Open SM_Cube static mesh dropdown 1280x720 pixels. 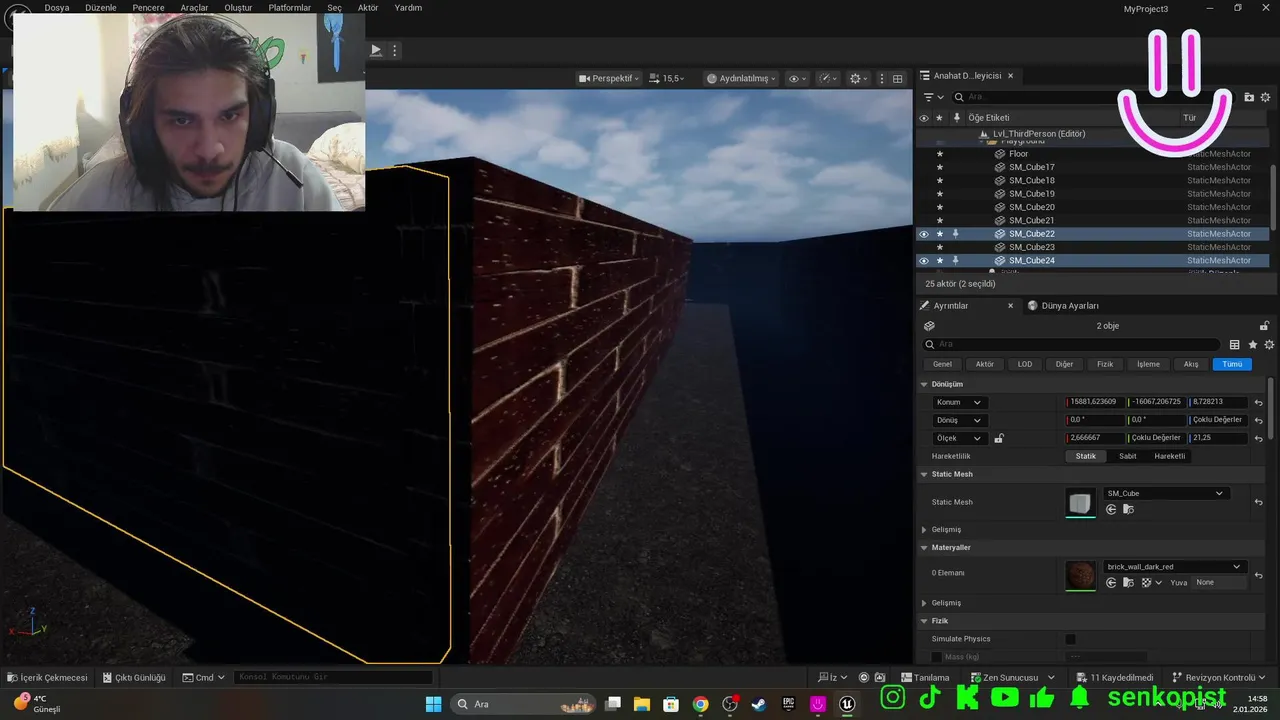[1165, 493]
